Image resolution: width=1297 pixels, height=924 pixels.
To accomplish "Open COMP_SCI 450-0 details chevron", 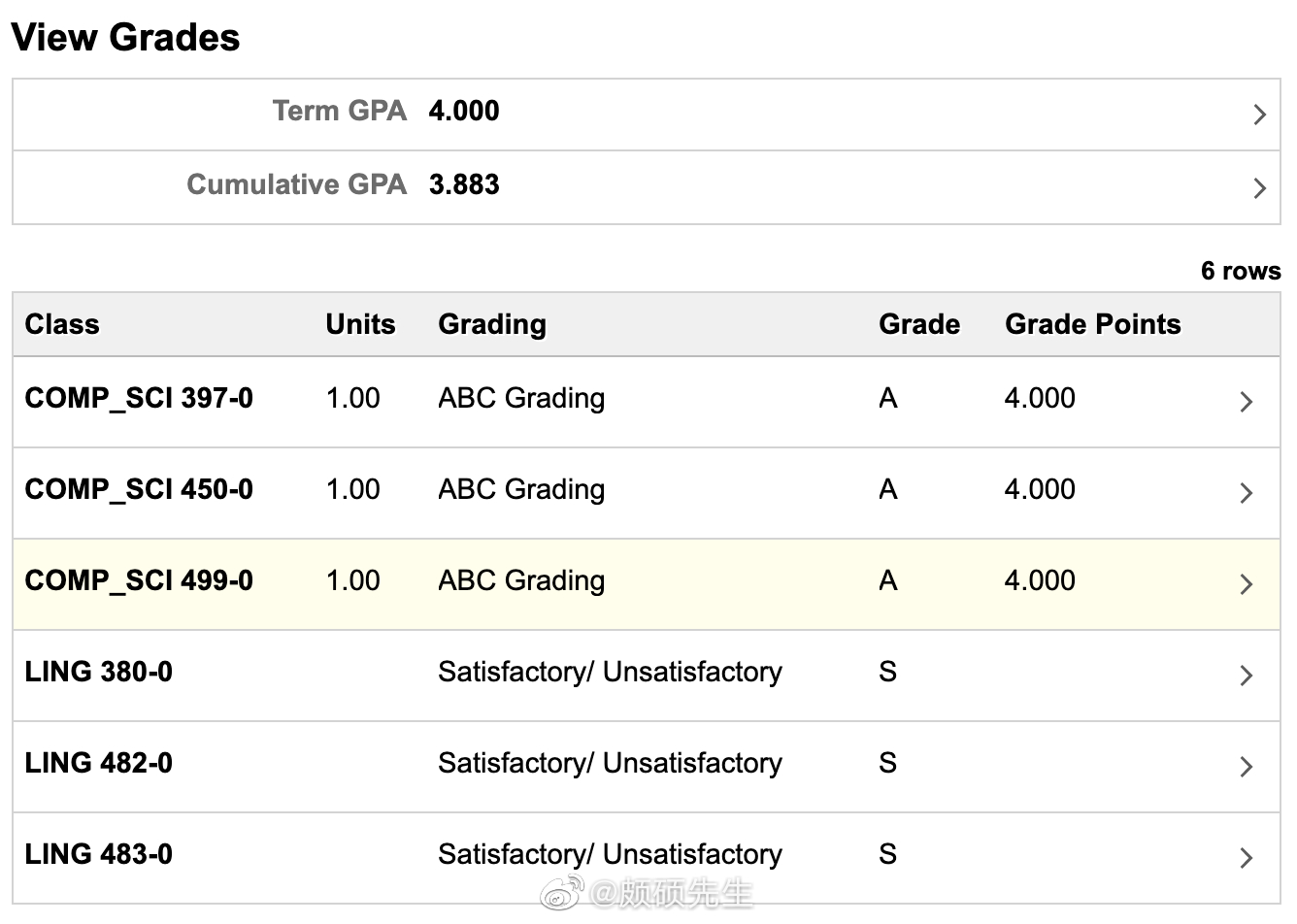I will tap(1247, 492).
